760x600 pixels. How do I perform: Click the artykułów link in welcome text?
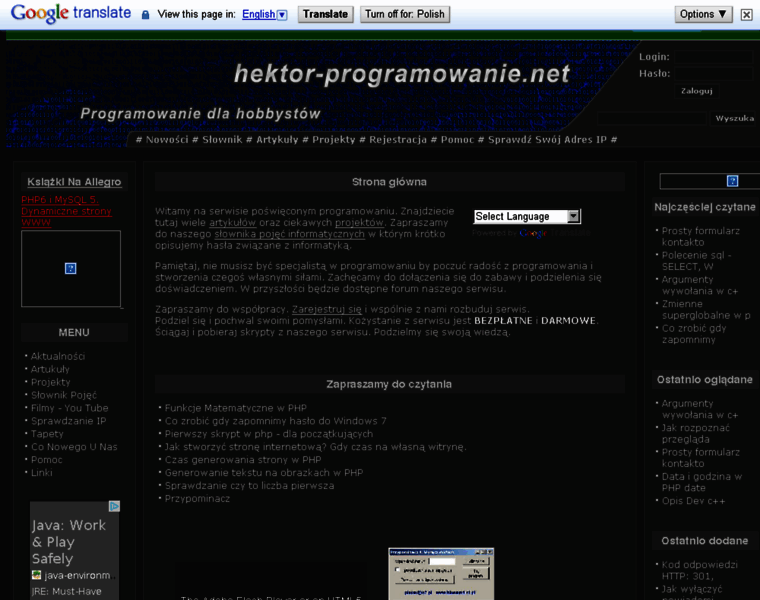tap(232, 222)
